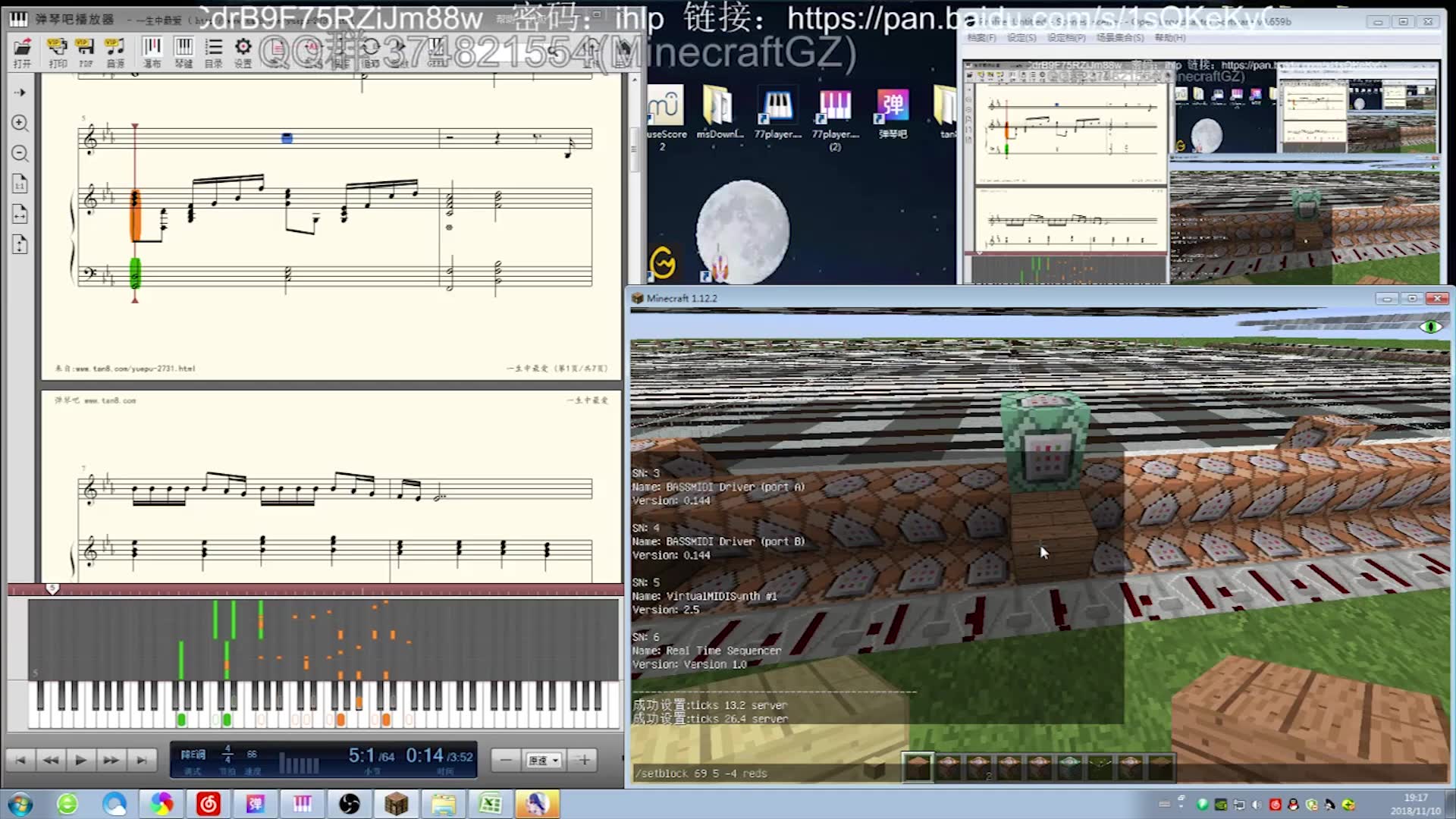Open the yellow circular desktop app icon
Image resolution: width=1456 pixels, height=819 pixels.
click(x=663, y=263)
